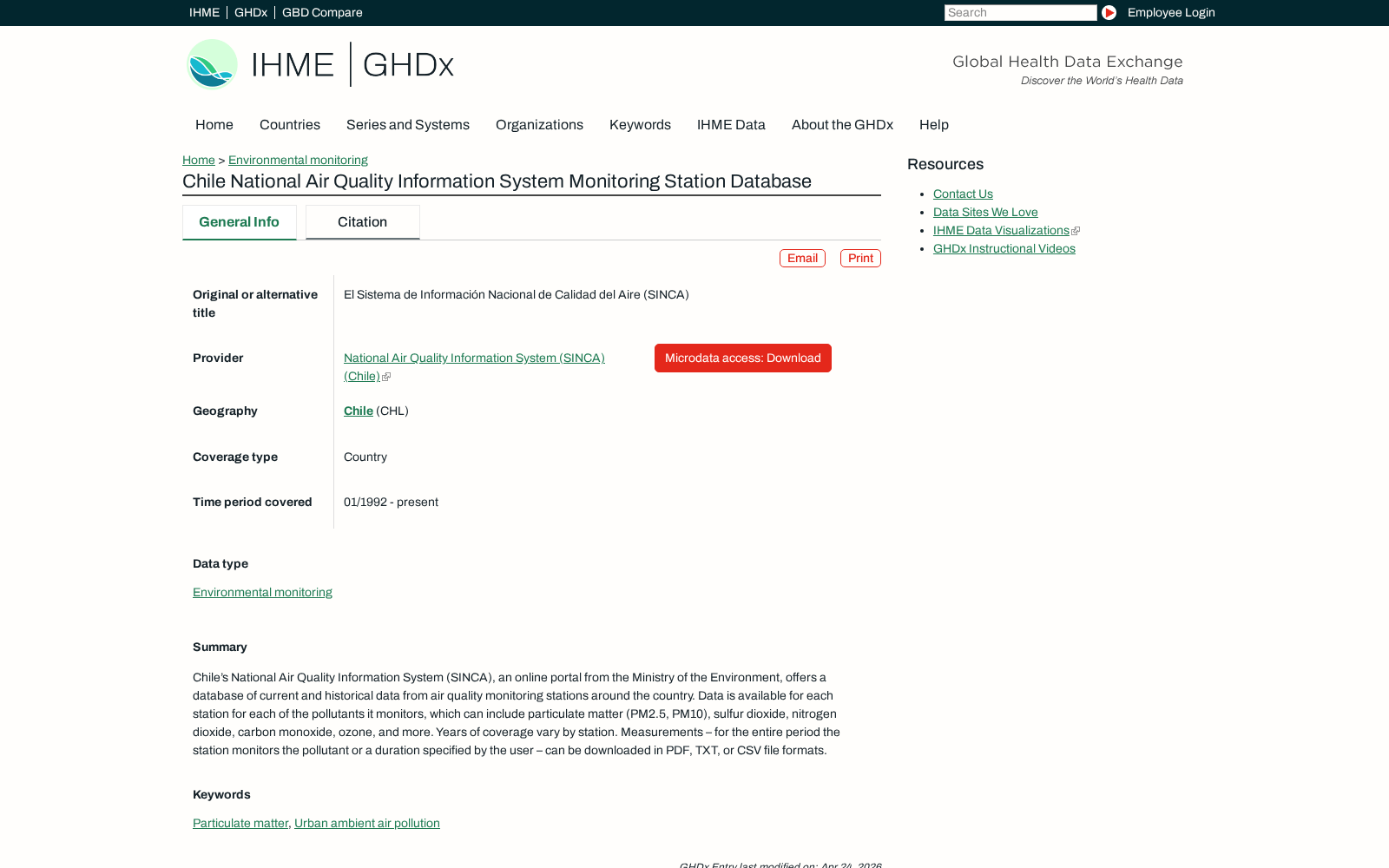Screen dimensions: 1389x868
Task: Follow the Home breadcrumb link
Action: coord(199,160)
